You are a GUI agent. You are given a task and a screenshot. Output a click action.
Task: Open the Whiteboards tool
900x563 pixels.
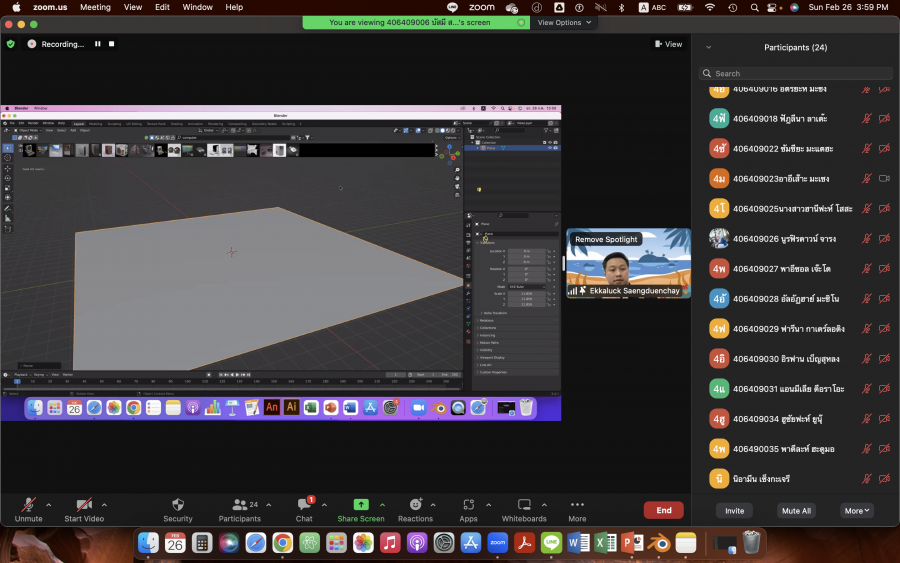click(524, 506)
